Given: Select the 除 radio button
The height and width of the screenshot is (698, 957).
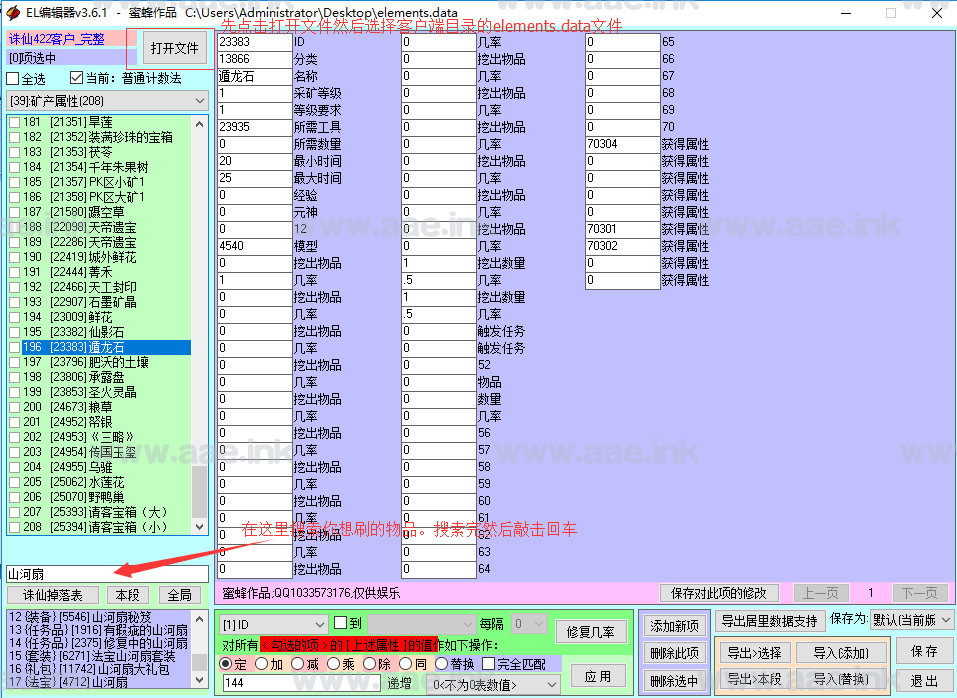Looking at the screenshot, I should coord(369,664).
